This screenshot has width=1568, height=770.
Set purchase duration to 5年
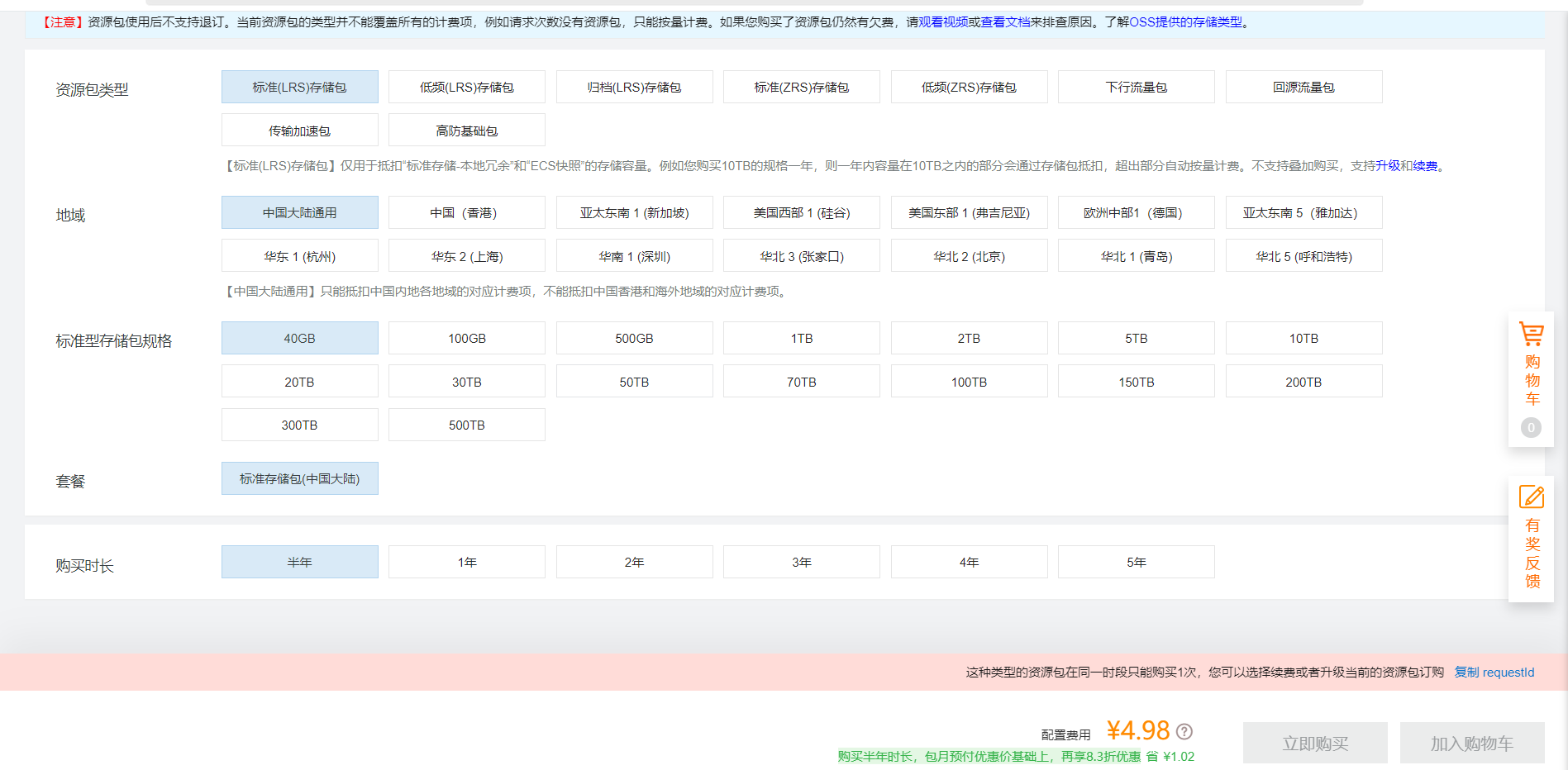point(1136,562)
